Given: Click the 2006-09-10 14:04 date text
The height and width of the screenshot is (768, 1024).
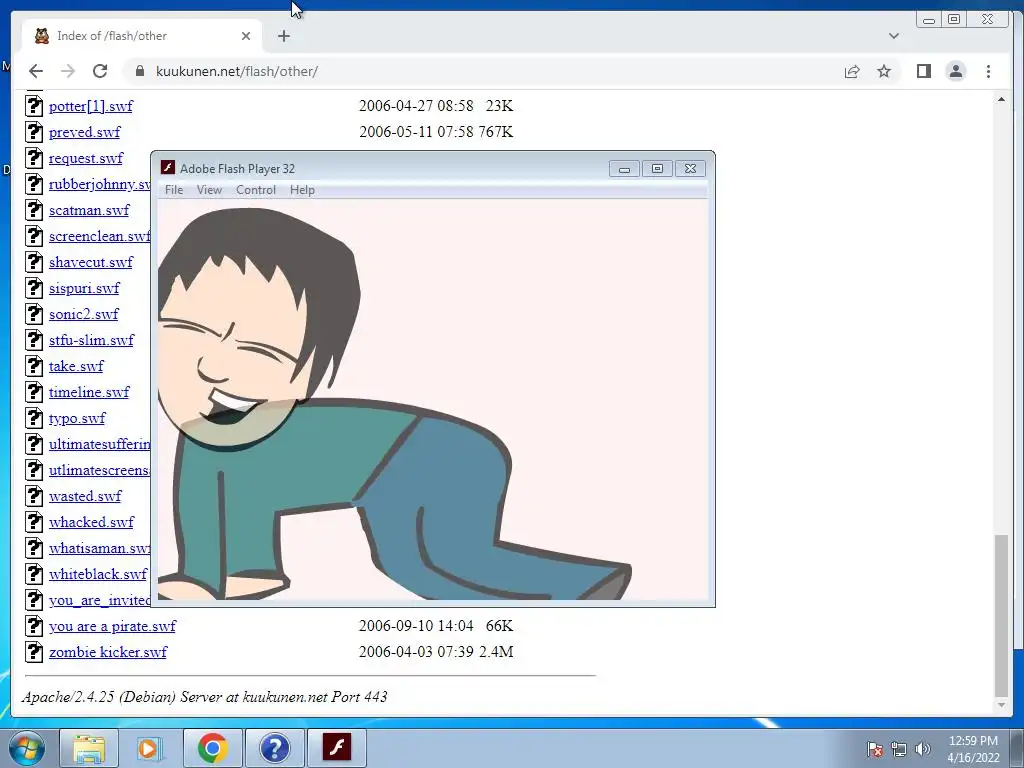Looking at the screenshot, I should [x=416, y=626].
